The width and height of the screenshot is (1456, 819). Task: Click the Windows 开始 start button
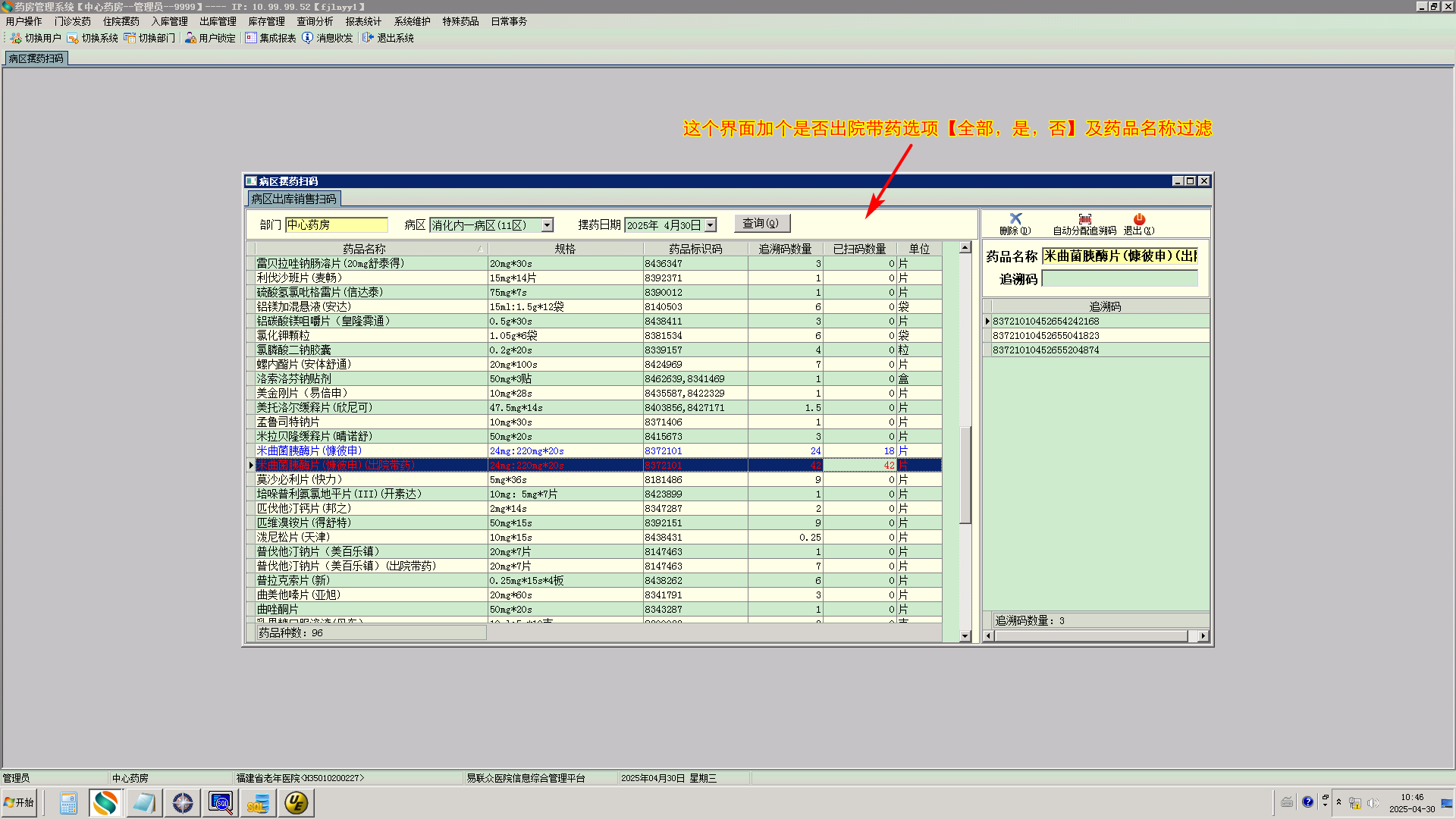click(x=20, y=802)
